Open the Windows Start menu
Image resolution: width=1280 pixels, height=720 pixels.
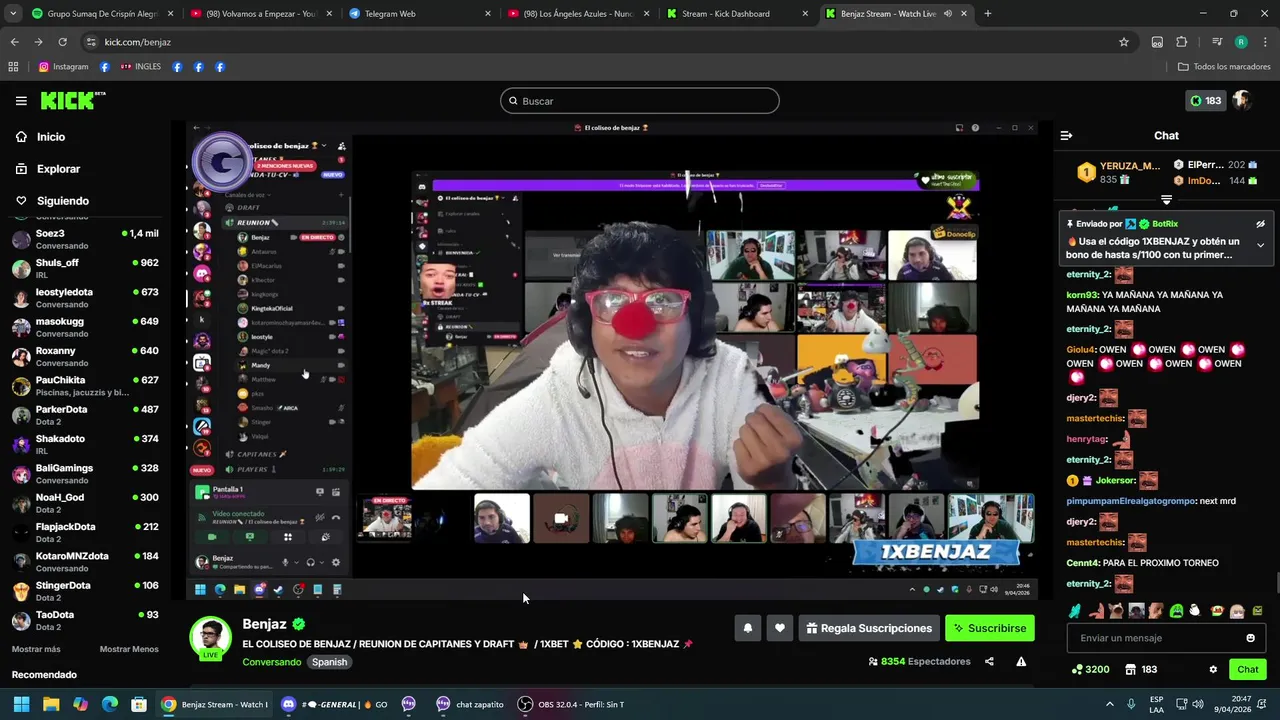(x=21, y=704)
